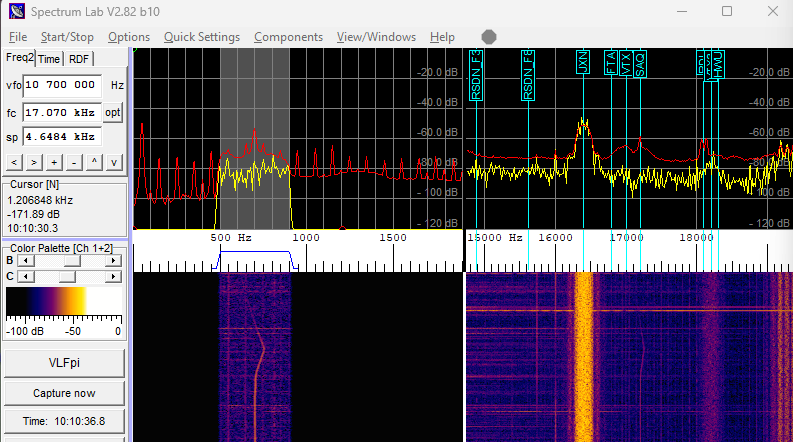This screenshot has width=793, height=442.
Task: Click the shift-left '<' frequency button
Action: tap(14, 162)
